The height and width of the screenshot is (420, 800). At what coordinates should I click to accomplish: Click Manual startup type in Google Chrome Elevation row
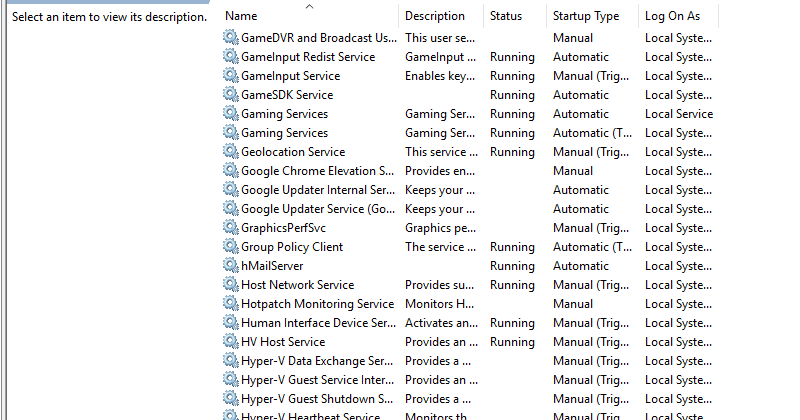573,171
